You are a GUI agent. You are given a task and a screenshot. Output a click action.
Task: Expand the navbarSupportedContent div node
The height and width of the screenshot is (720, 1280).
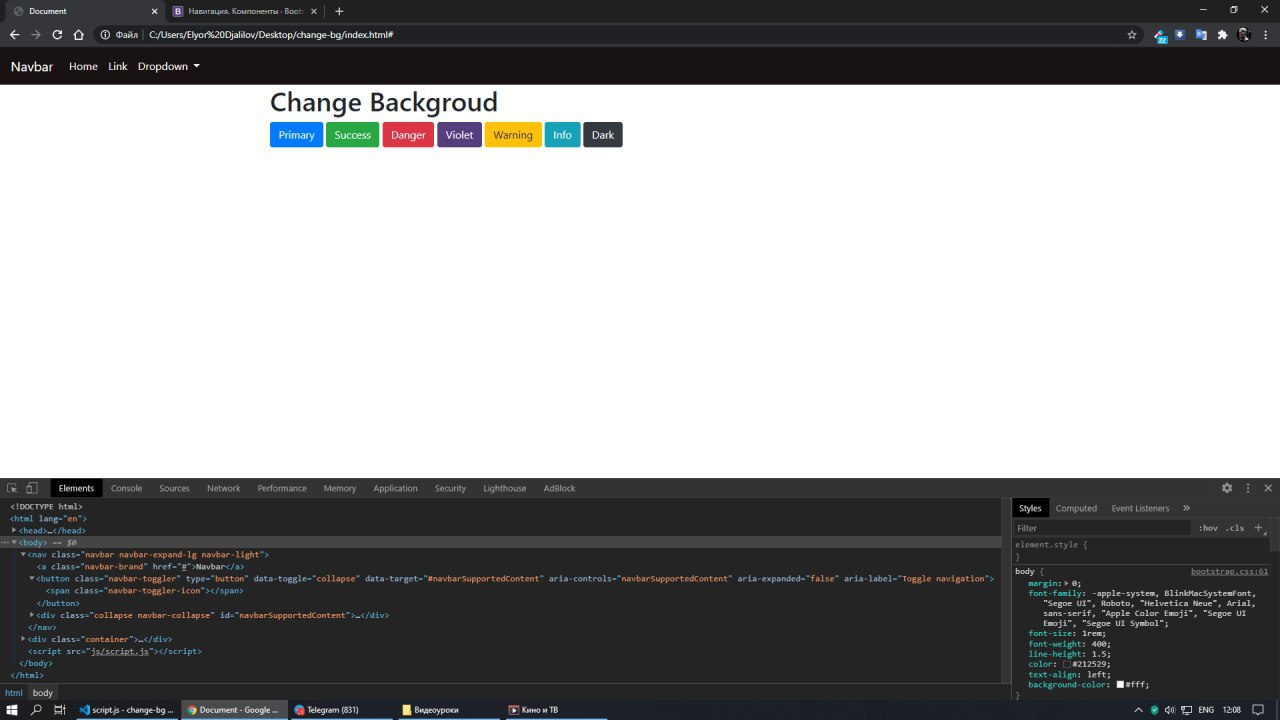[x=32, y=615]
